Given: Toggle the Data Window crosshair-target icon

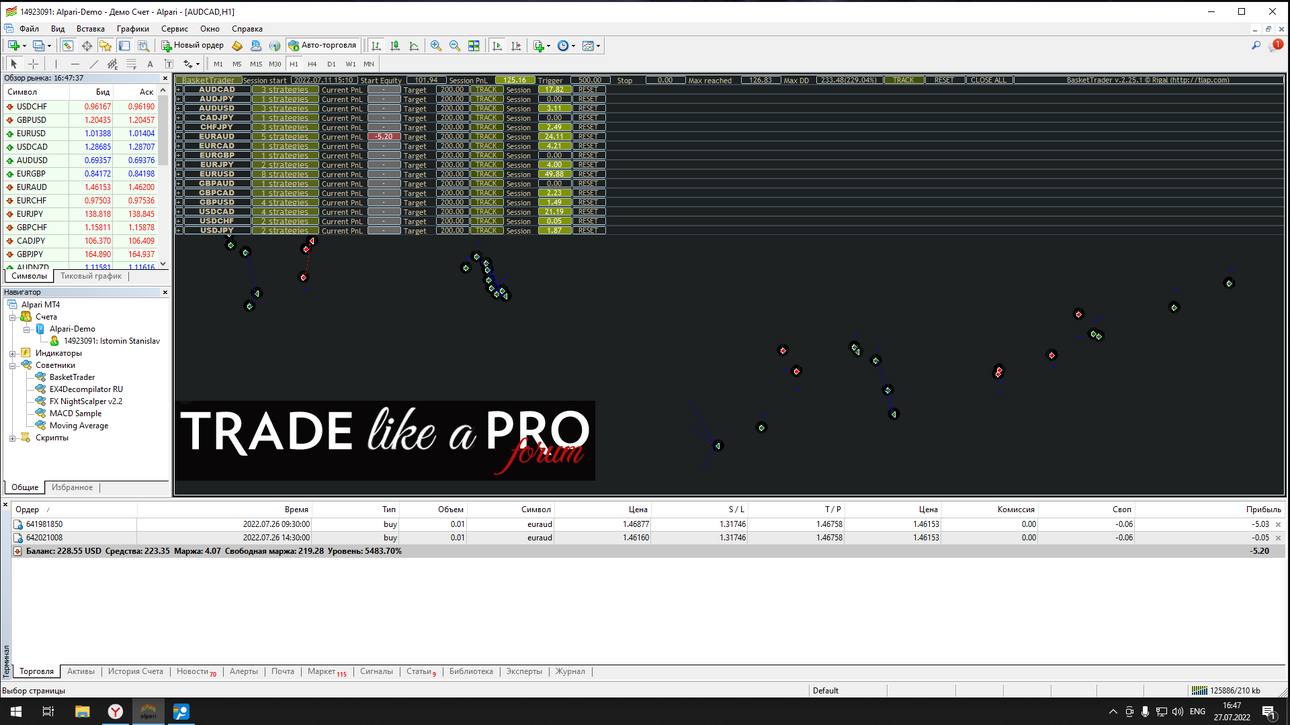Looking at the screenshot, I should tap(87, 45).
